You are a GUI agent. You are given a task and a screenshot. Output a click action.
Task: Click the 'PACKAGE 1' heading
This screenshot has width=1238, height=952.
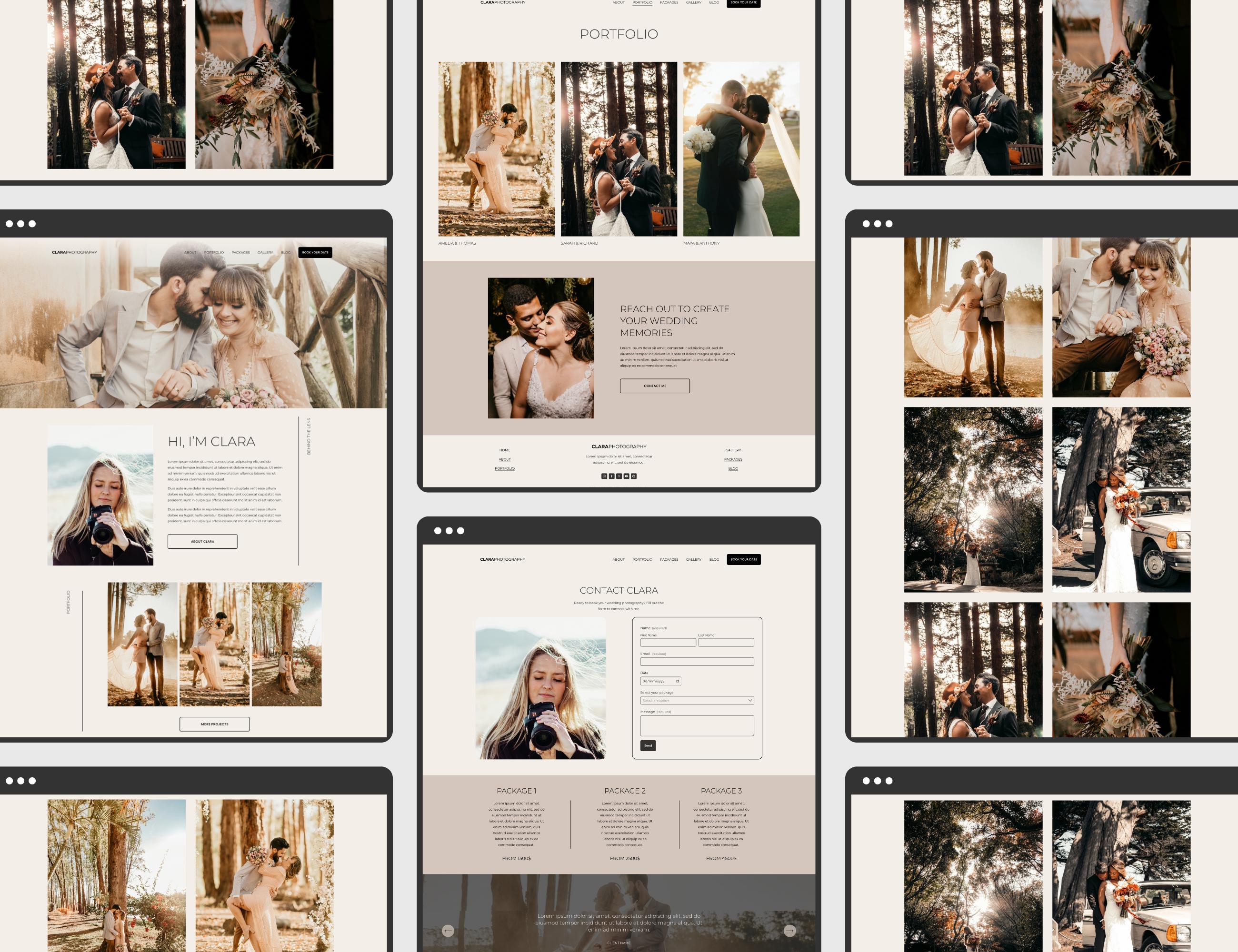point(517,791)
